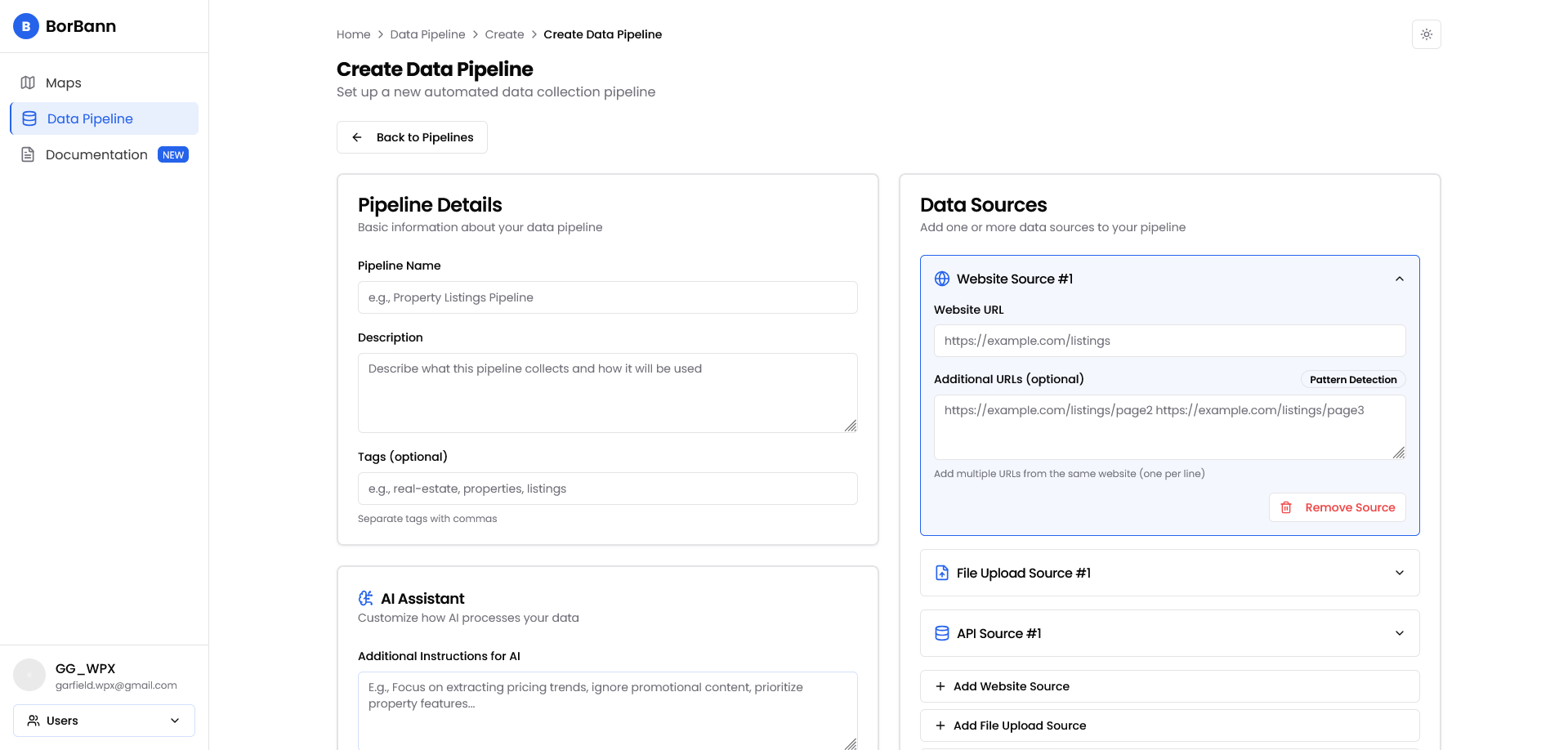Open Documentation from the sidebar

pyautogui.click(x=96, y=154)
